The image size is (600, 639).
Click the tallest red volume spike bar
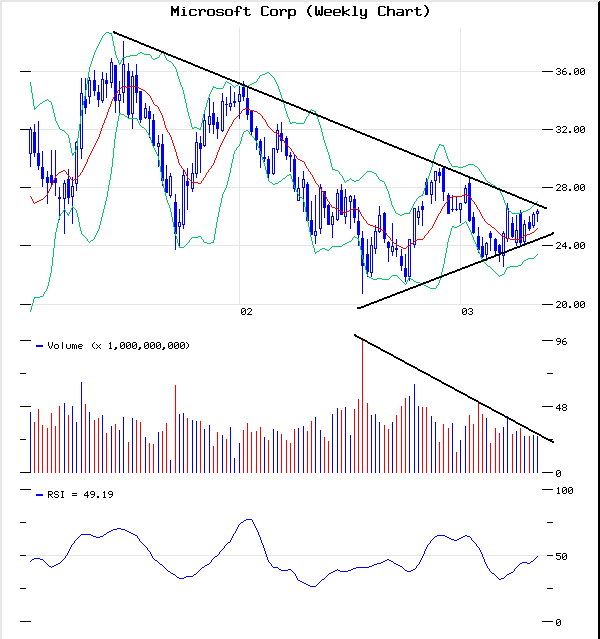(362, 405)
